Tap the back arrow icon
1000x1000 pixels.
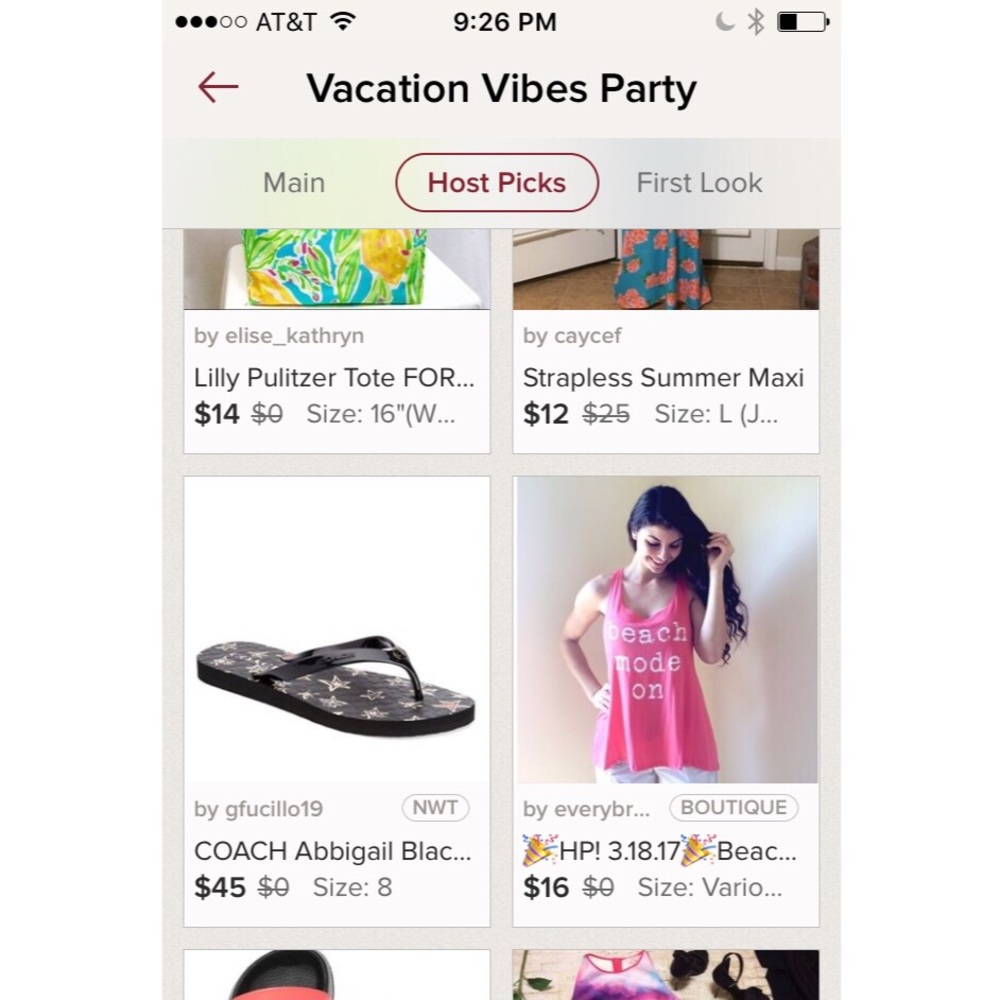218,88
